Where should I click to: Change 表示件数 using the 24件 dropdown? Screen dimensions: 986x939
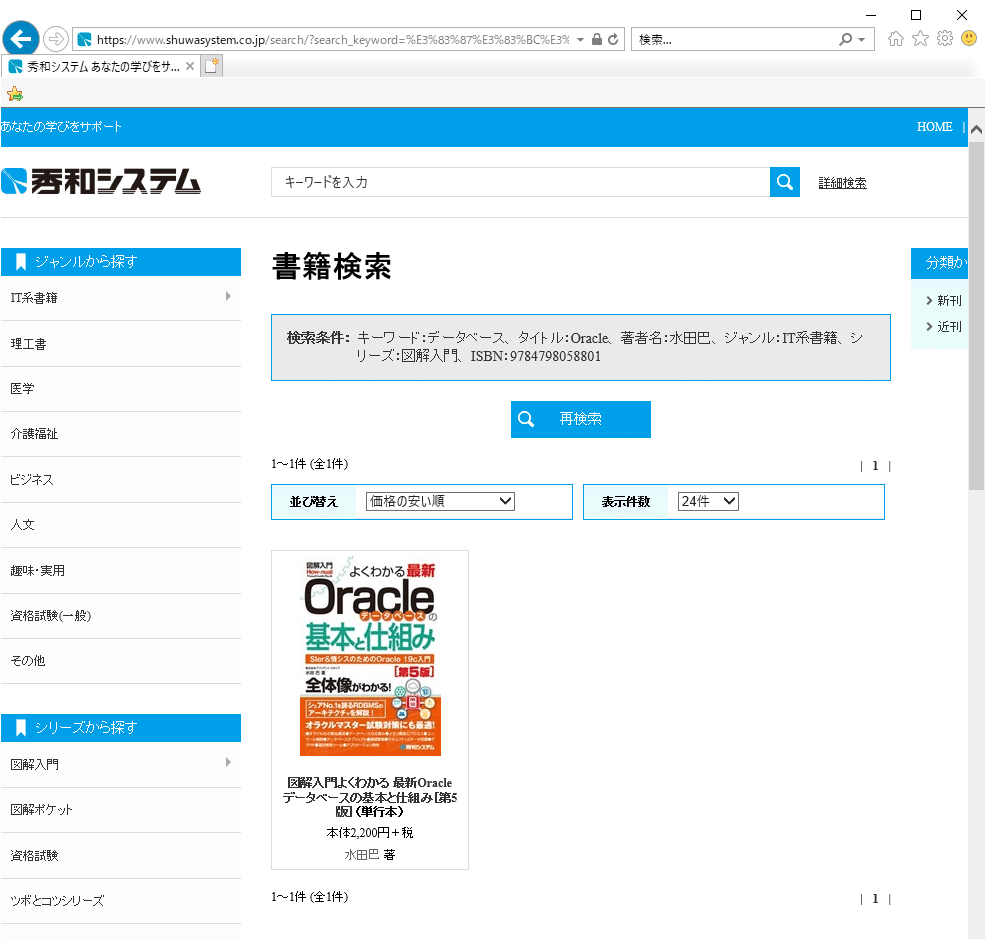707,501
